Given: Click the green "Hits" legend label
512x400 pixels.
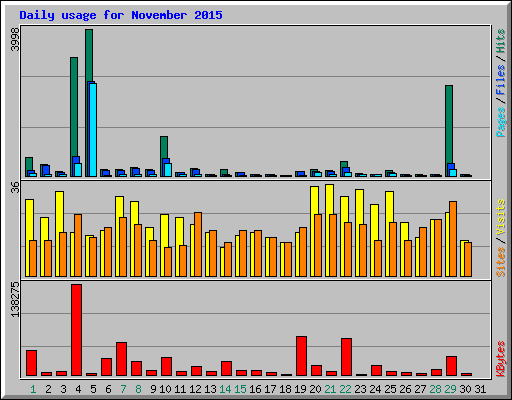Looking at the screenshot, I should [501, 41].
